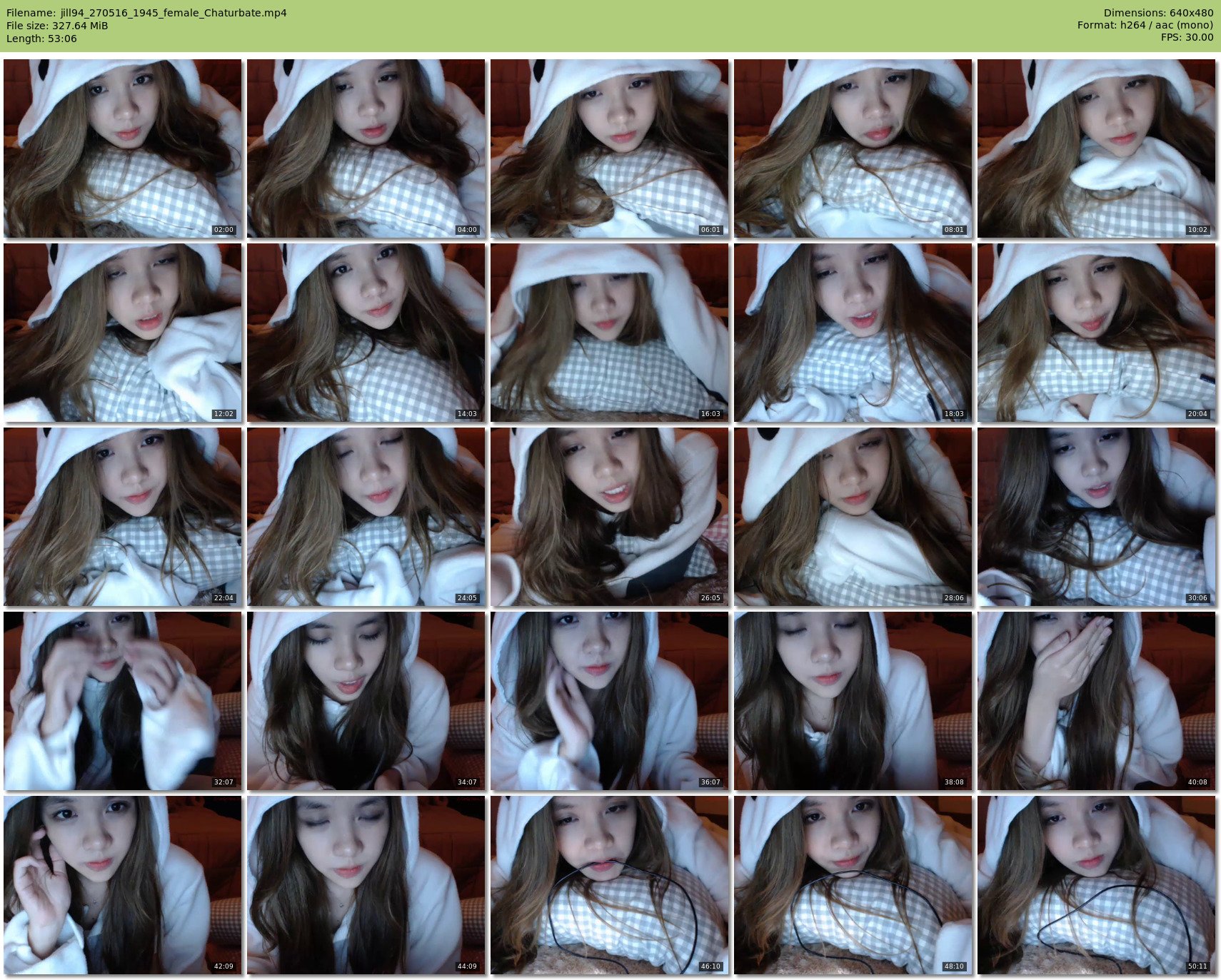1221x980 pixels.
Task: Click the frame timestamped 30:06
Action: coord(1096,517)
